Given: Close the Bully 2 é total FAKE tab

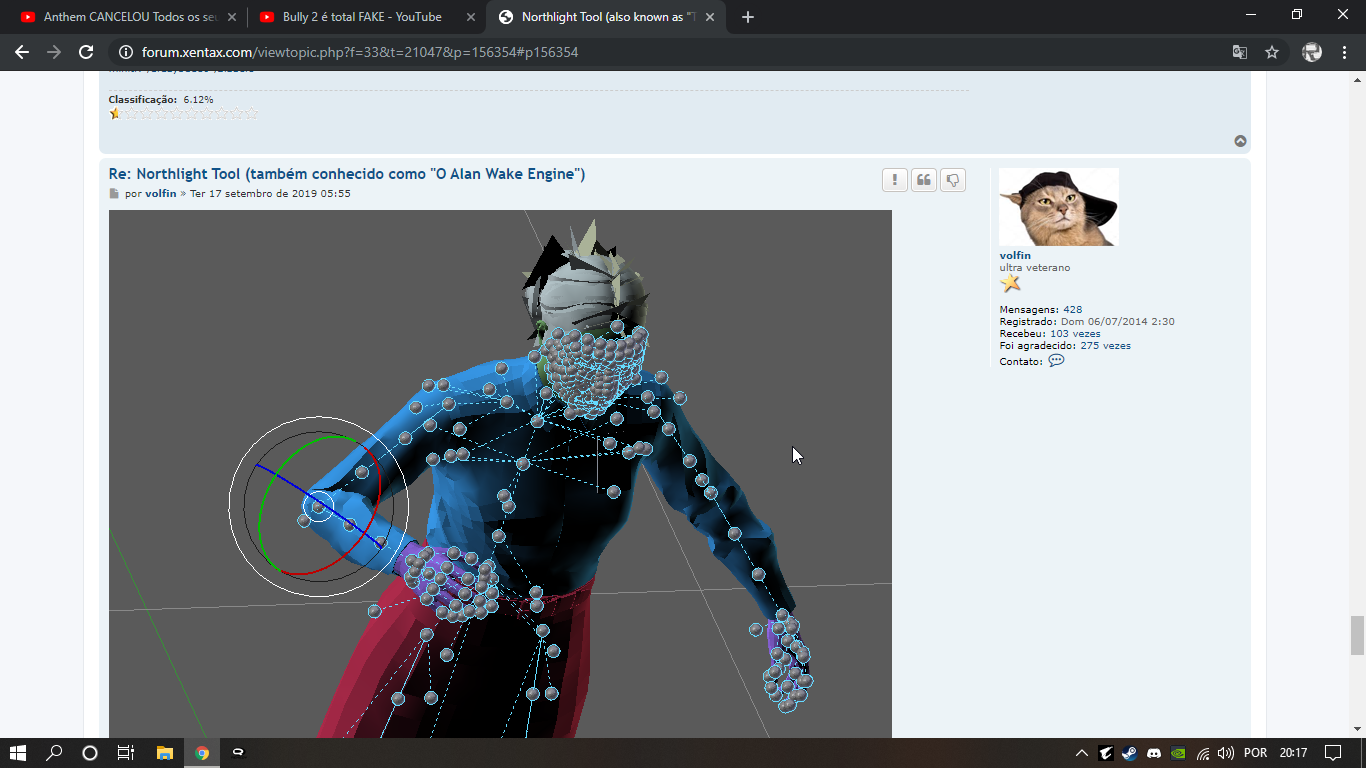Looking at the screenshot, I should pos(470,17).
